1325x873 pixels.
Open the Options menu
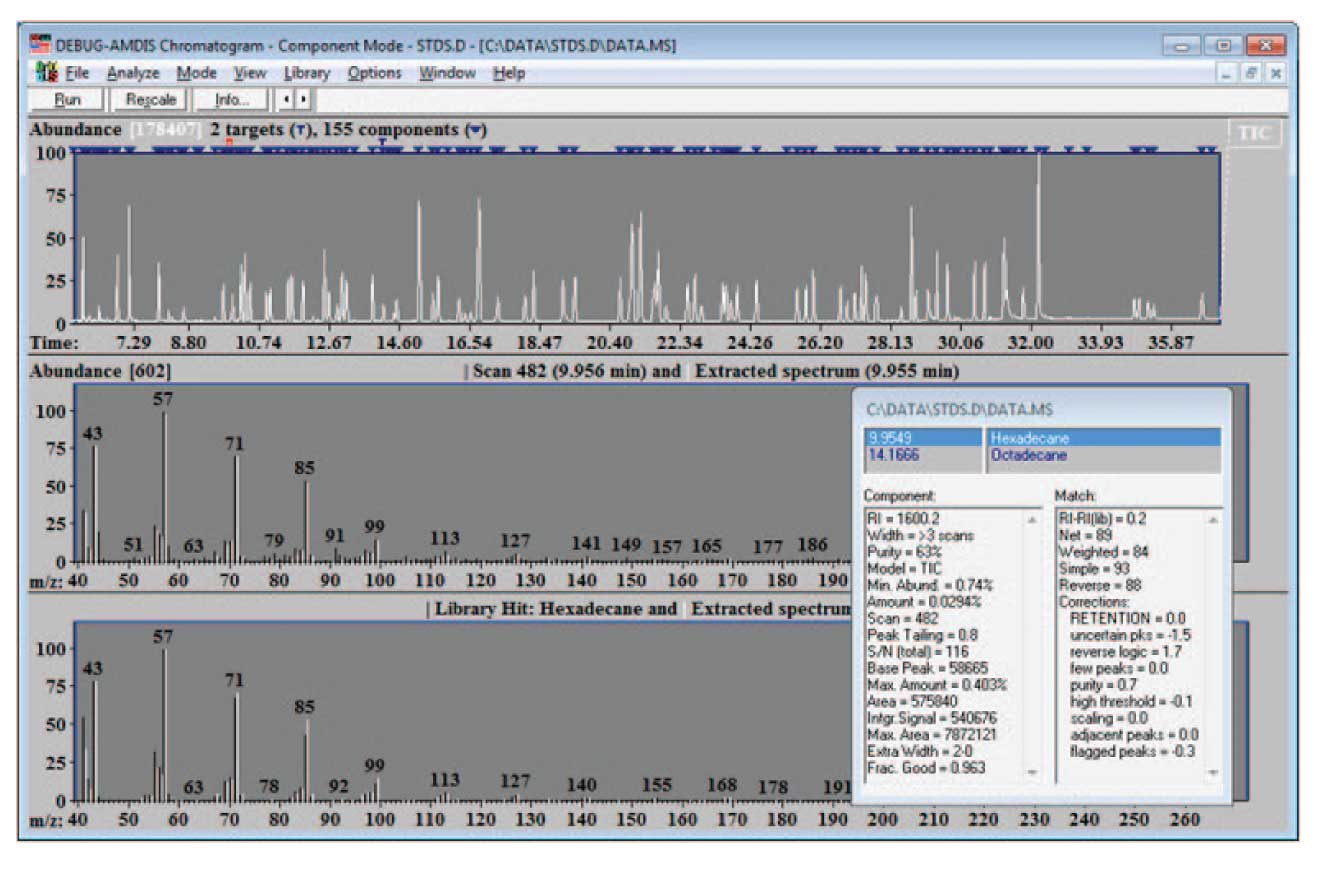pos(374,73)
